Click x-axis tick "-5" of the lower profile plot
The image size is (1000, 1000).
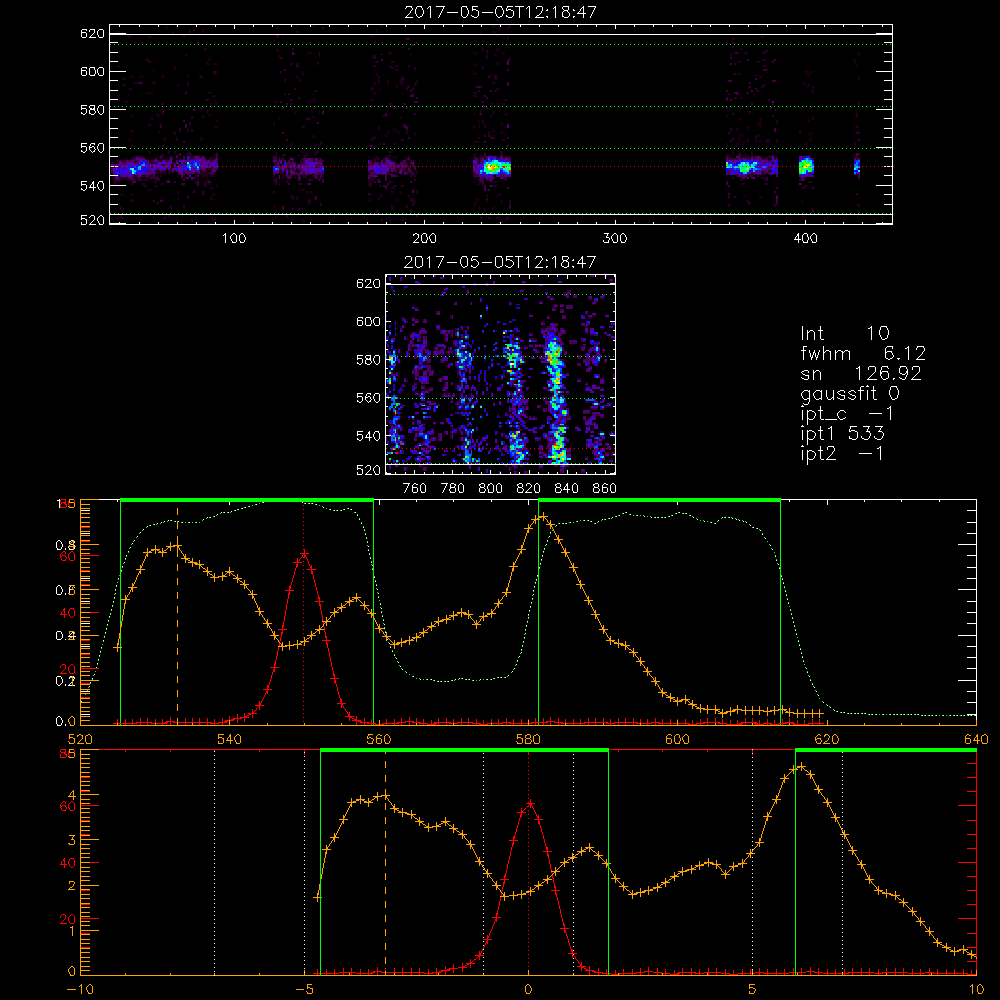pyautogui.click(x=304, y=990)
